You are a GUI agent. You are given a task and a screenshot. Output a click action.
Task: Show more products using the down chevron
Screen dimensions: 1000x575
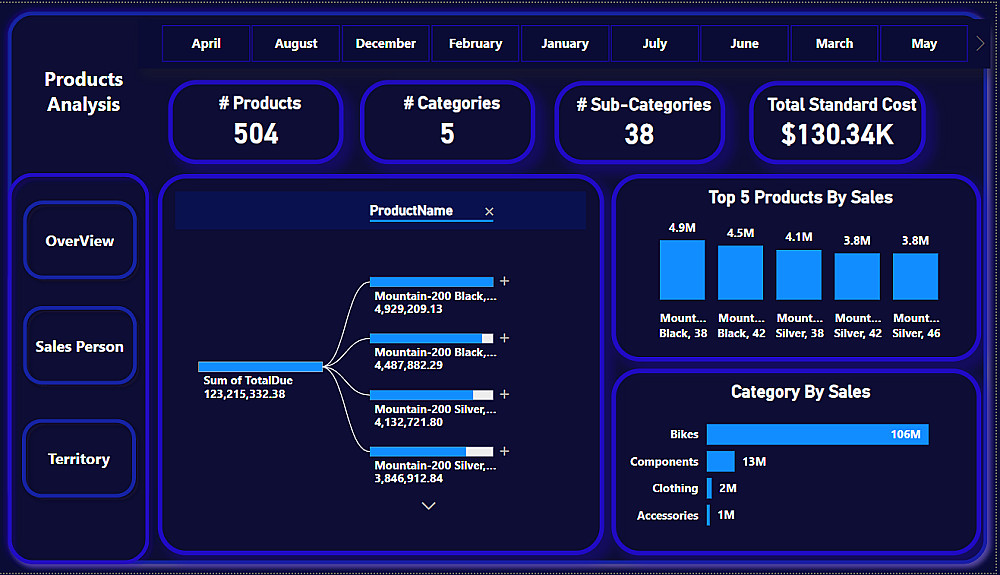coord(429,506)
